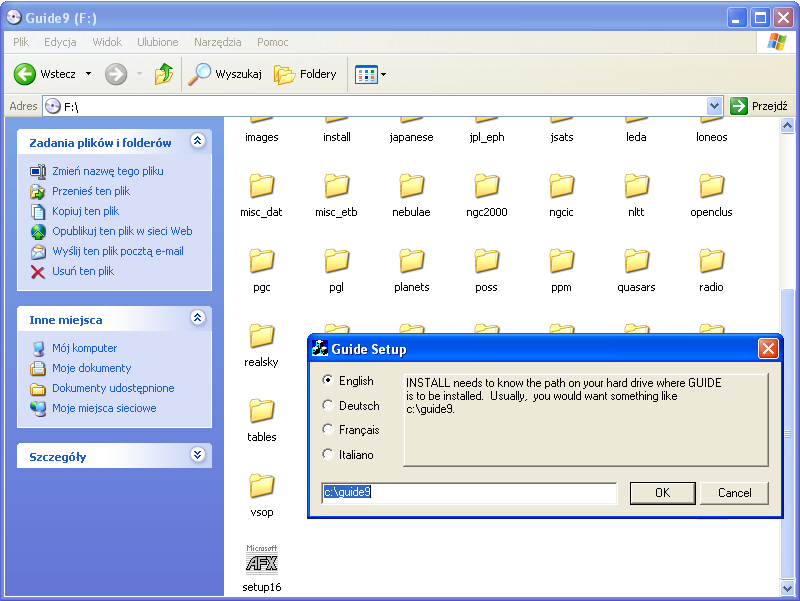Select the planets folder

click(x=411, y=271)
